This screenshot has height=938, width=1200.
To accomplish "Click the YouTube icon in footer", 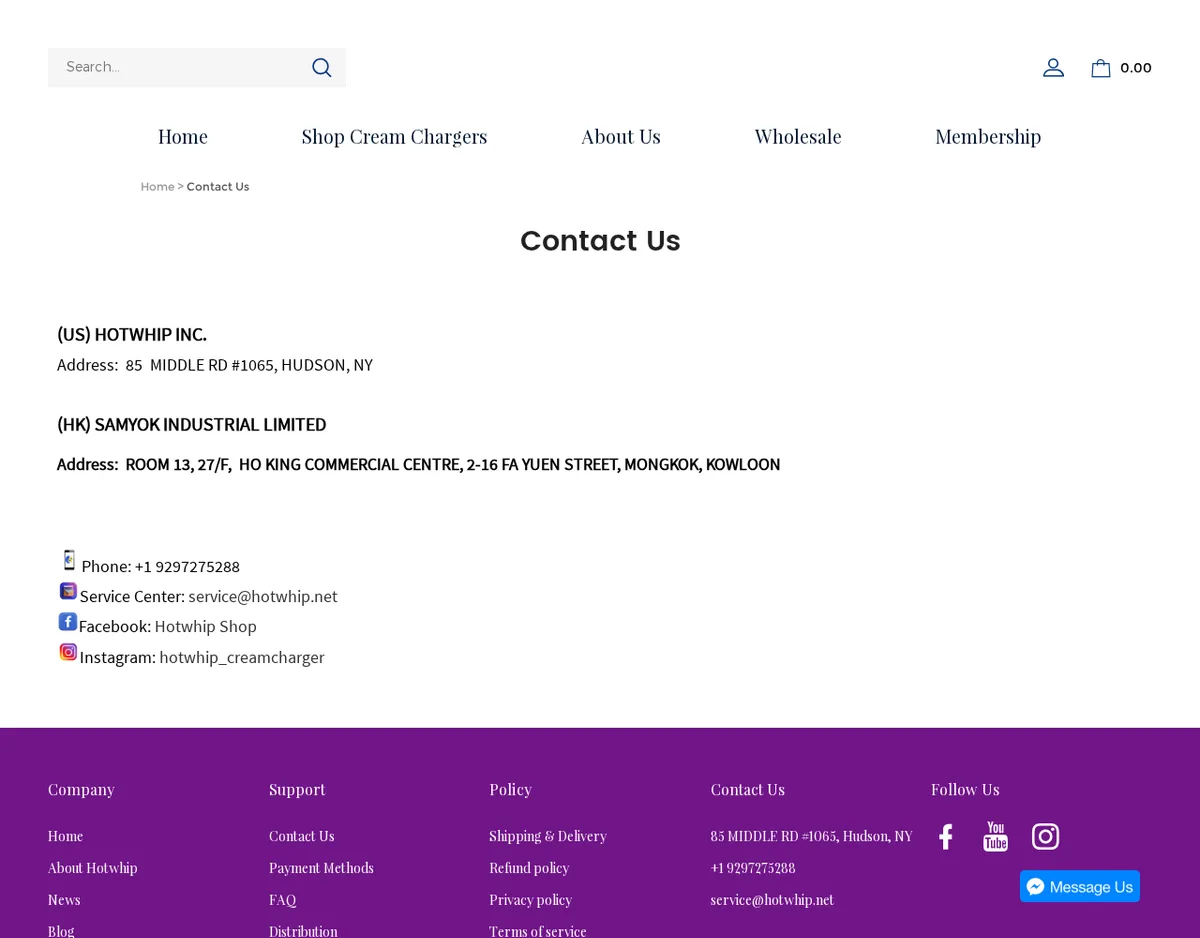I will tap(995, 836).
